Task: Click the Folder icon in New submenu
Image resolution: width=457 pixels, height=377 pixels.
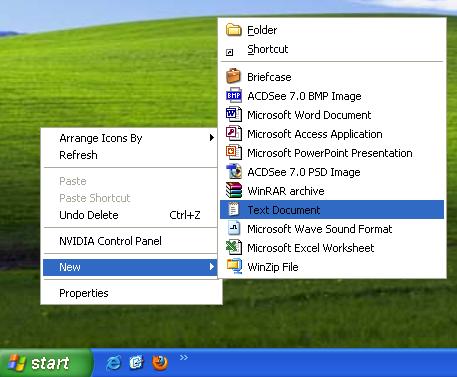Action: point(234,30)
